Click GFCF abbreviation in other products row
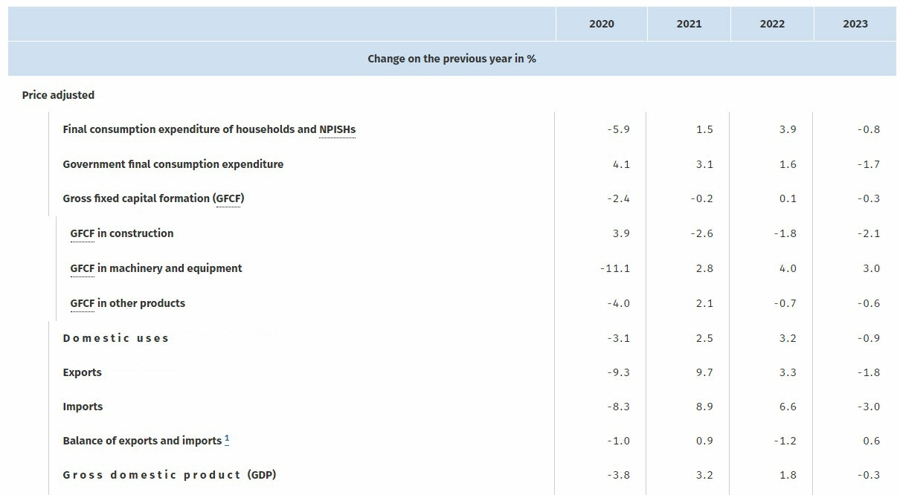 click(82, 304)
